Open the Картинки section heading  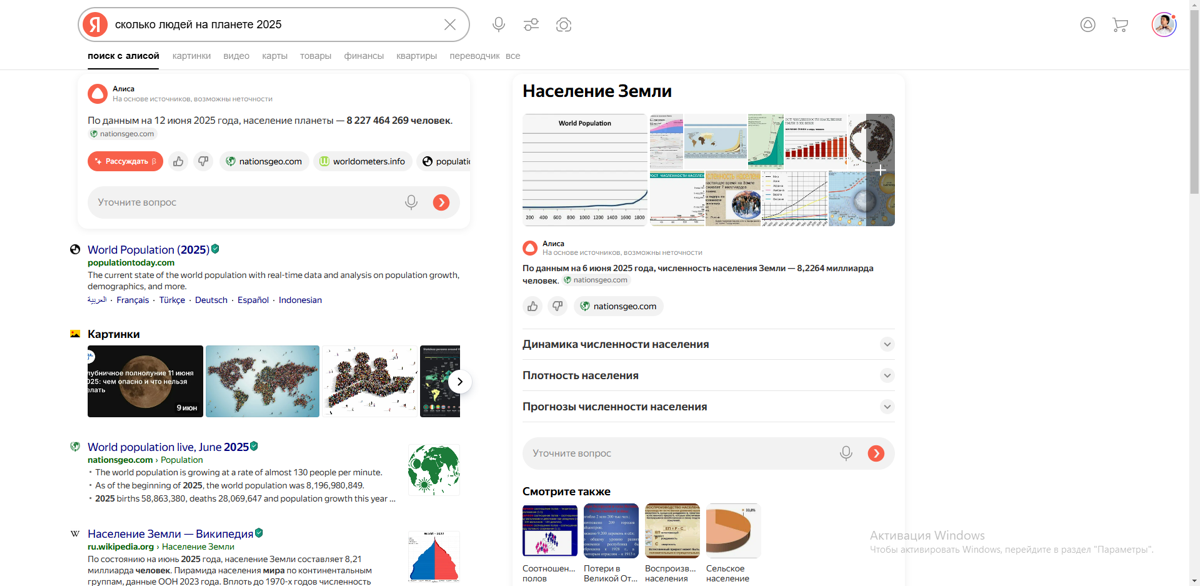(x=113, y=334)
